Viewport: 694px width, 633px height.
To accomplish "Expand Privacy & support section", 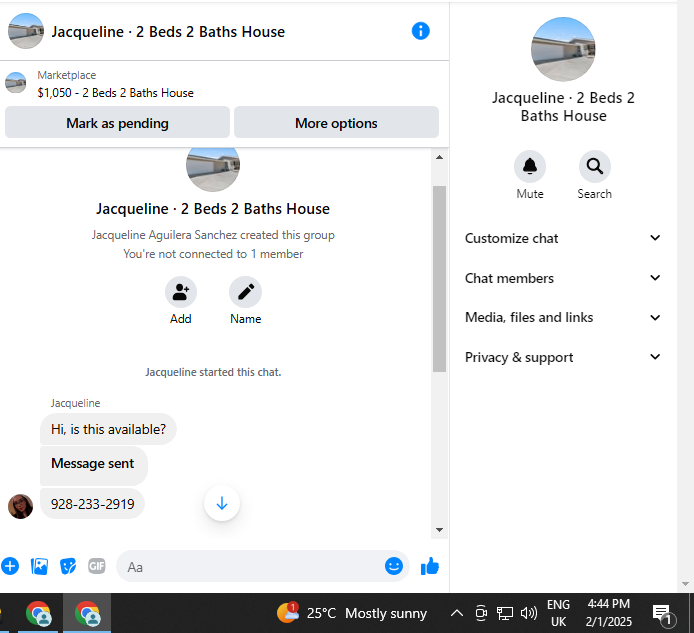I will [x=563, y=357].
